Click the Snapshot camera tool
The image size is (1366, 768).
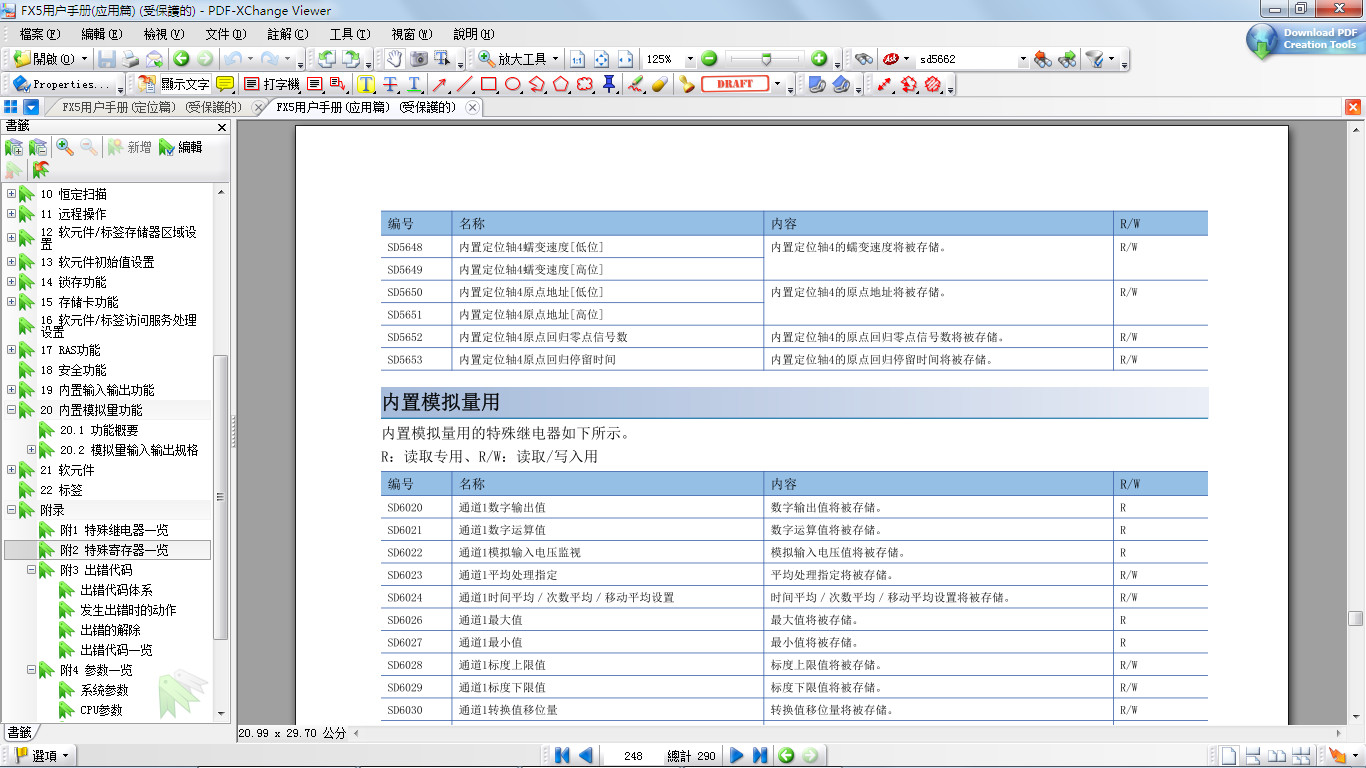[419, 59]
